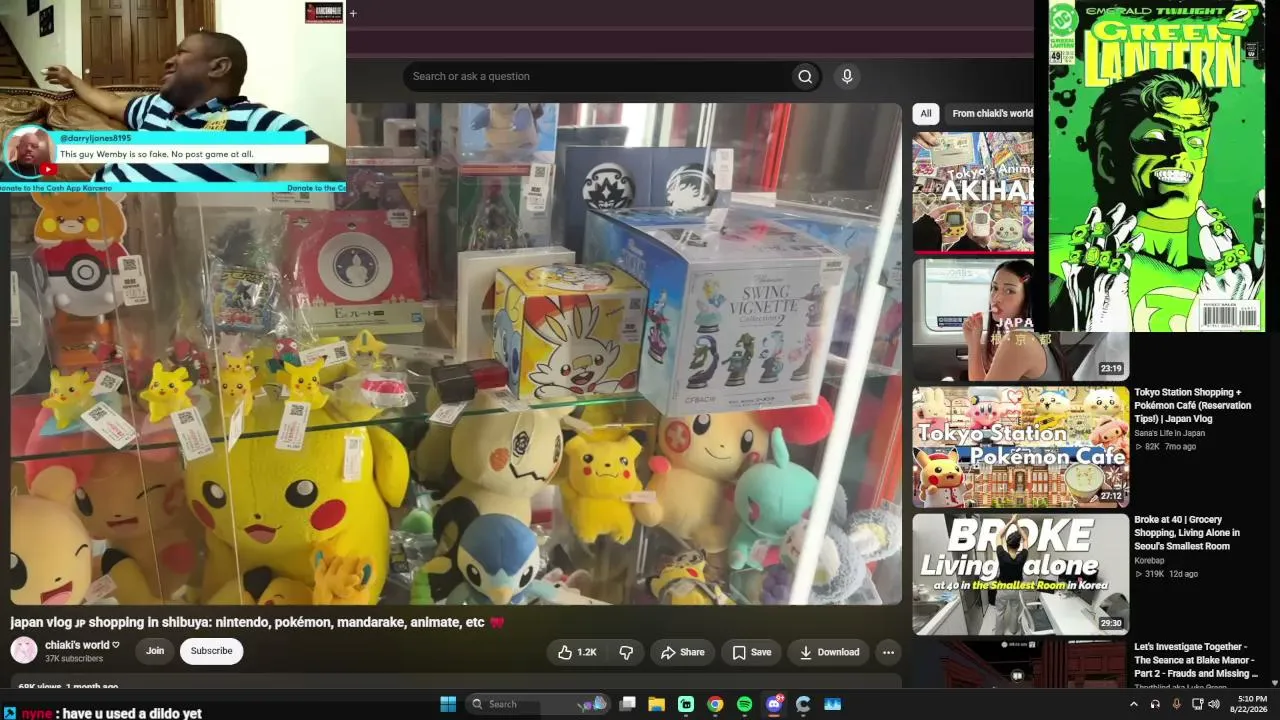Screen dimensions: 1280x720
Task: Launch File Explorer from the taskbar
Action: coord(657,704)
